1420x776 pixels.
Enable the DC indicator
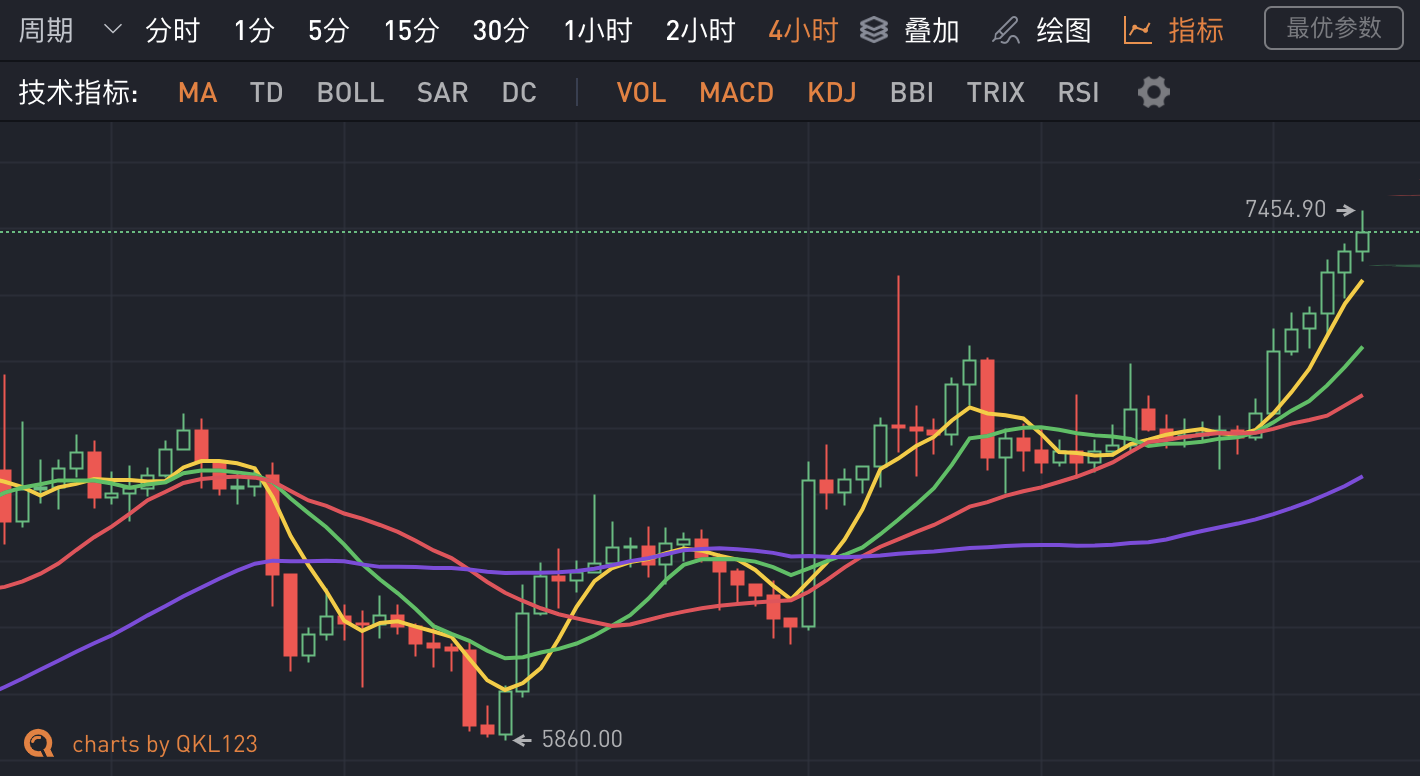pos(519,93)
